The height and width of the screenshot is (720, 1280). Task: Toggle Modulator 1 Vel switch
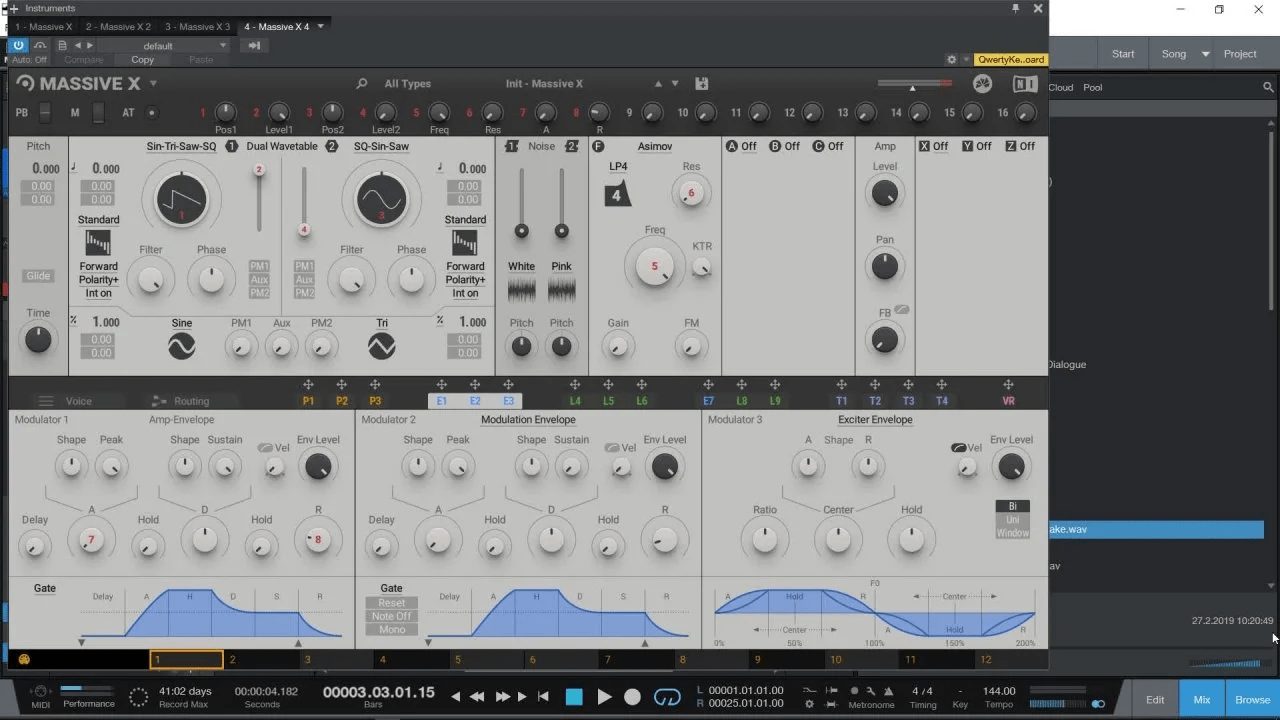point(266,448)
